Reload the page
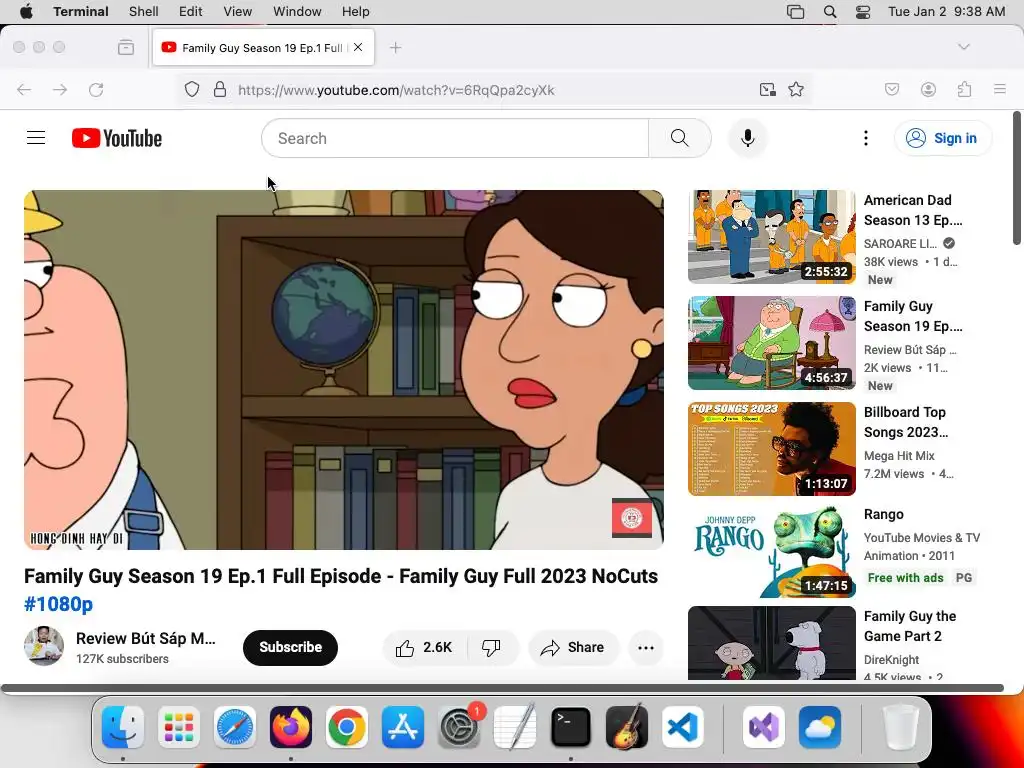 pyautogui.click(x=96, y=89)
